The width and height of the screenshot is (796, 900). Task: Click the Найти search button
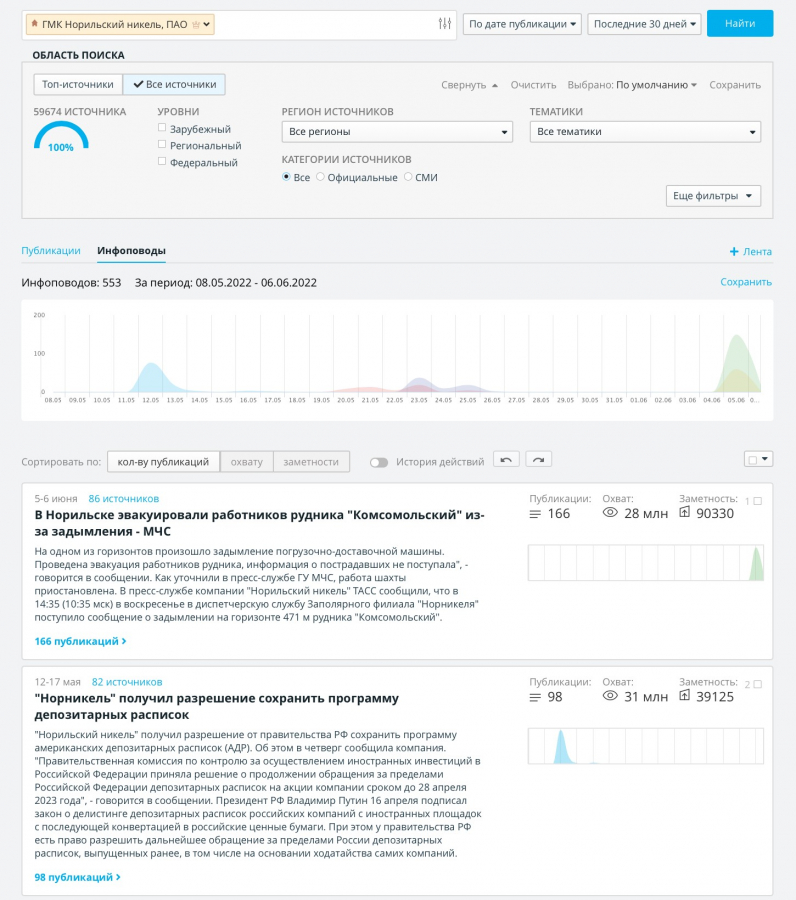coord(740,24)
